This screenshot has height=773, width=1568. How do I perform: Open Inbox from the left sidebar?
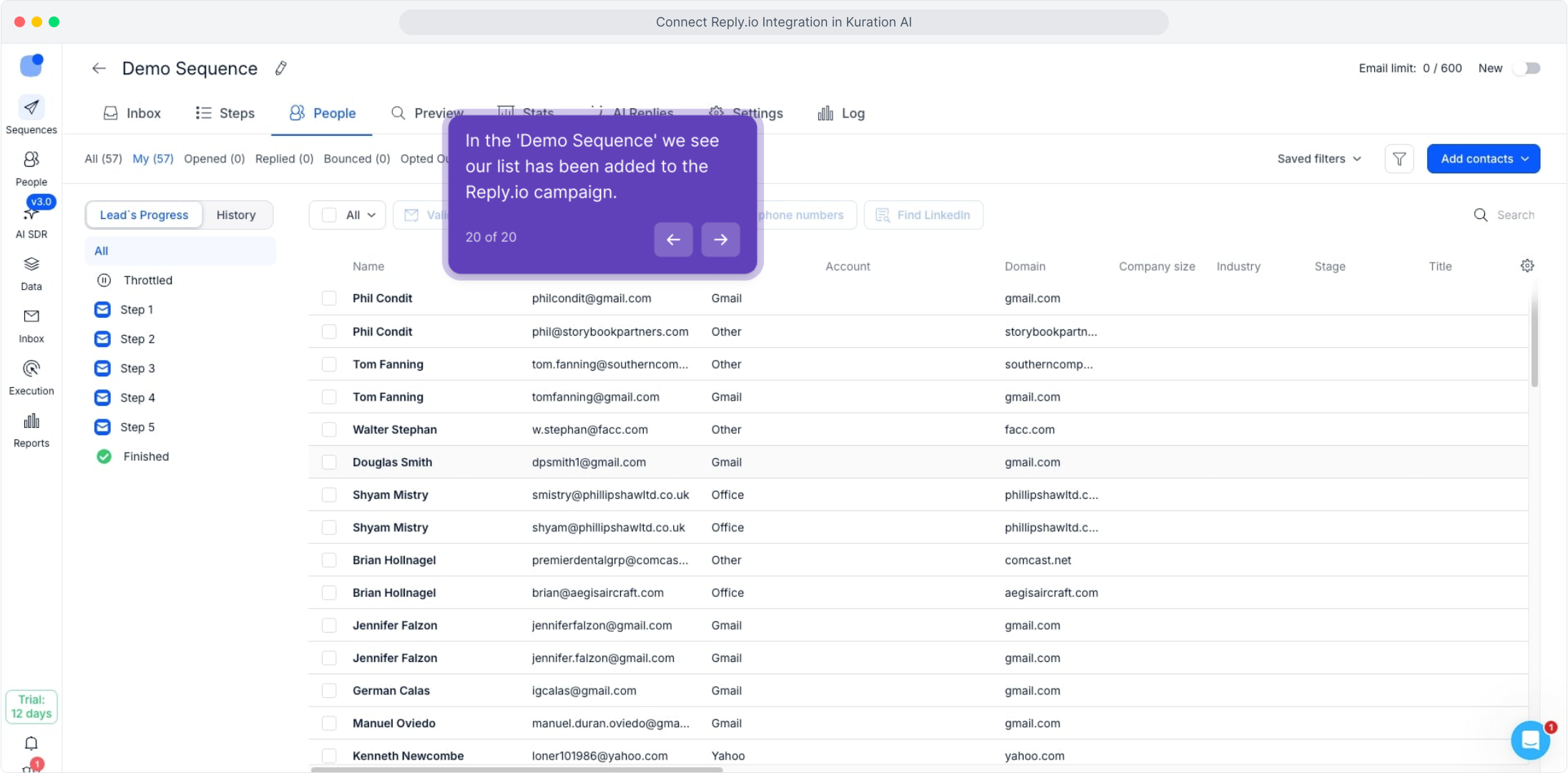coord(31,326)
